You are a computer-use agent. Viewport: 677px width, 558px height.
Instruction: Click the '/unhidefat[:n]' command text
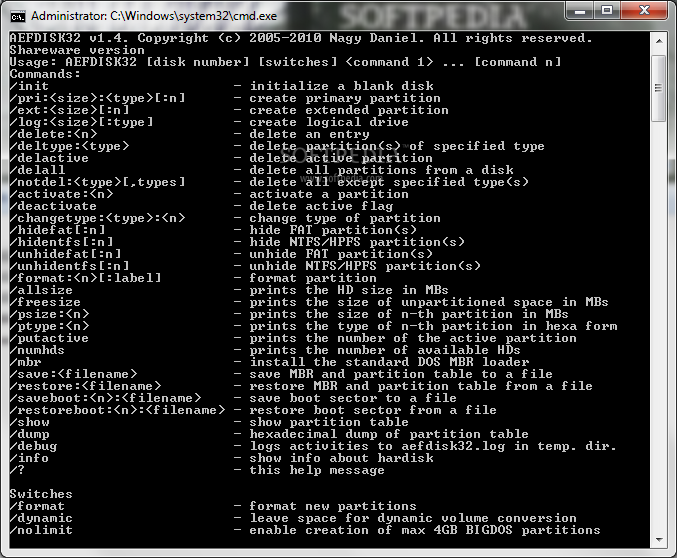click(x=66, y=254)
